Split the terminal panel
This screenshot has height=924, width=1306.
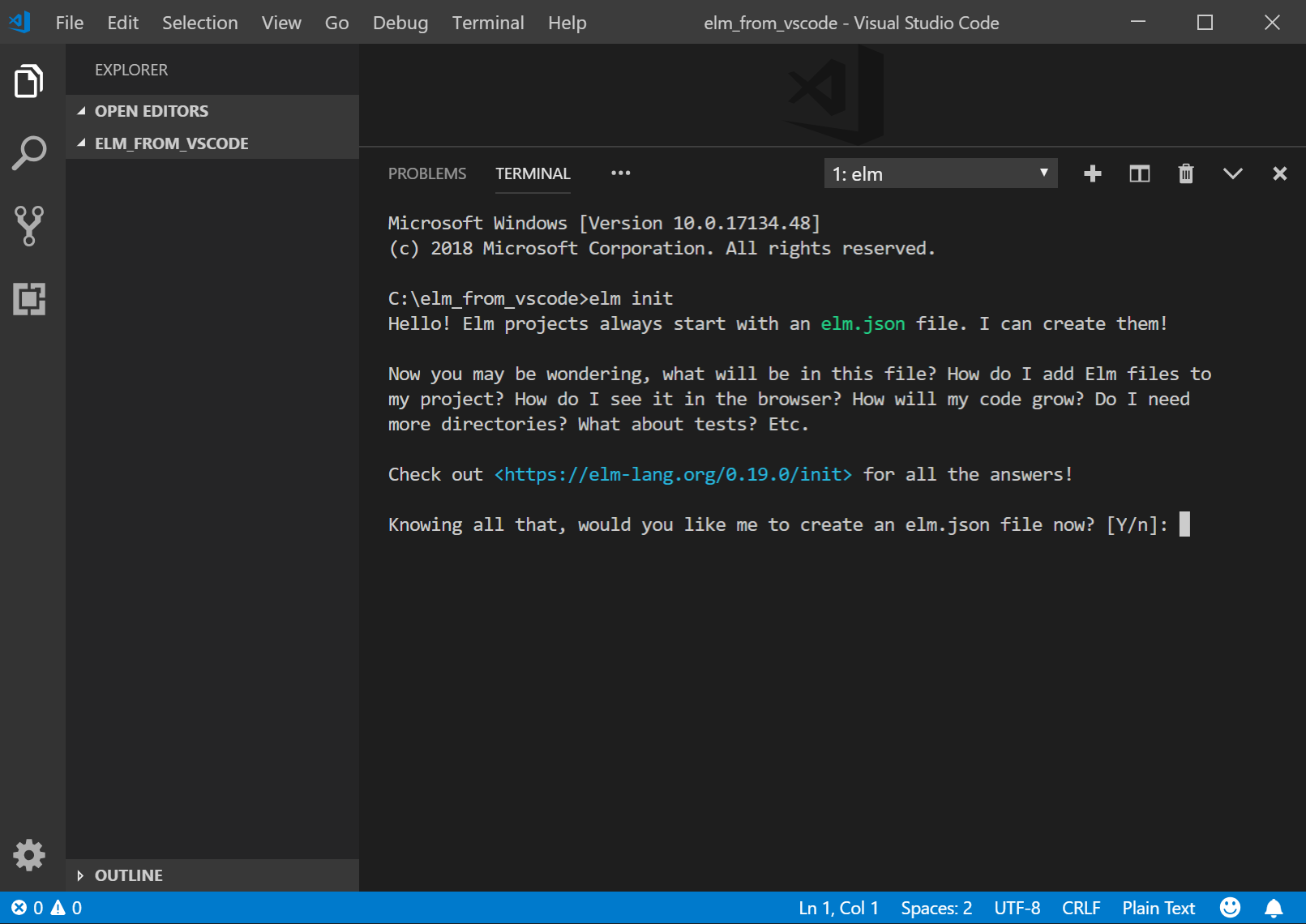pos(1139,173)
